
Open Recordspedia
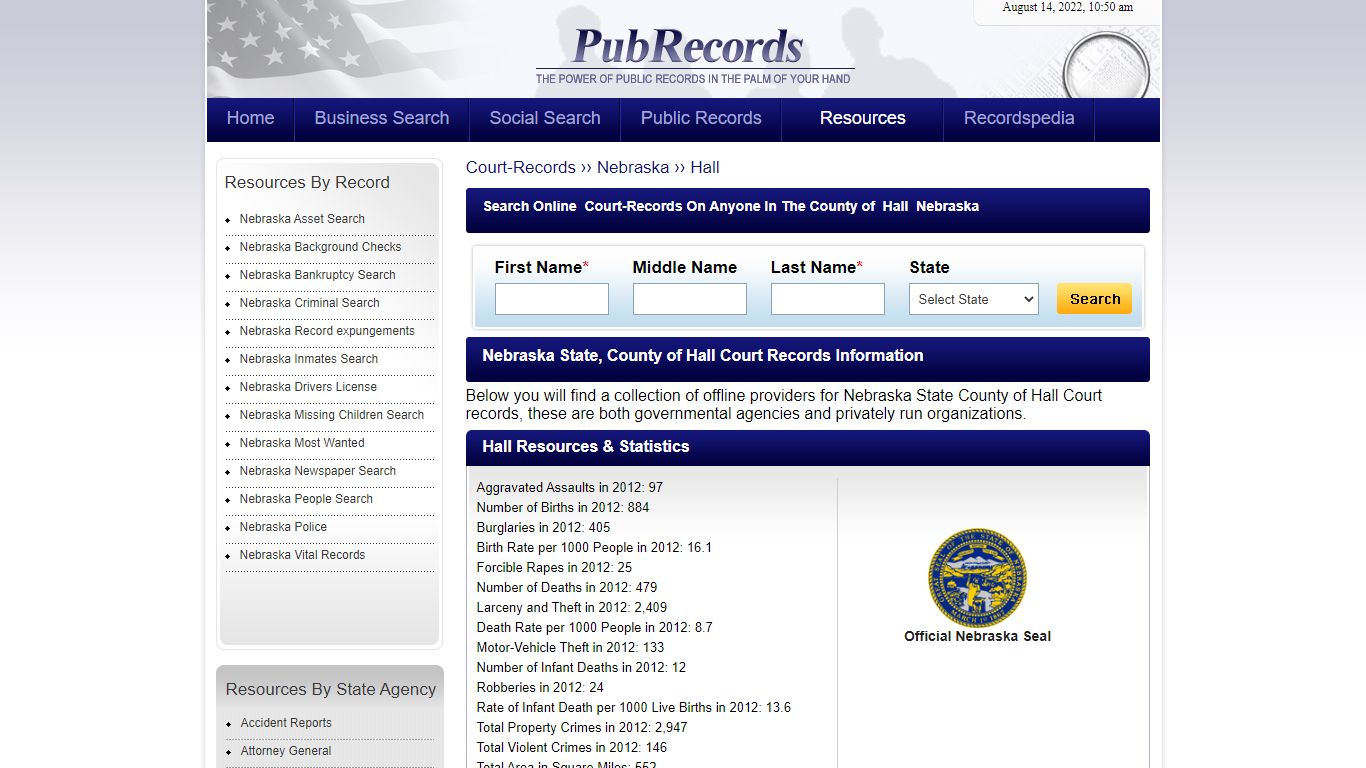[x=1019, y=118]
